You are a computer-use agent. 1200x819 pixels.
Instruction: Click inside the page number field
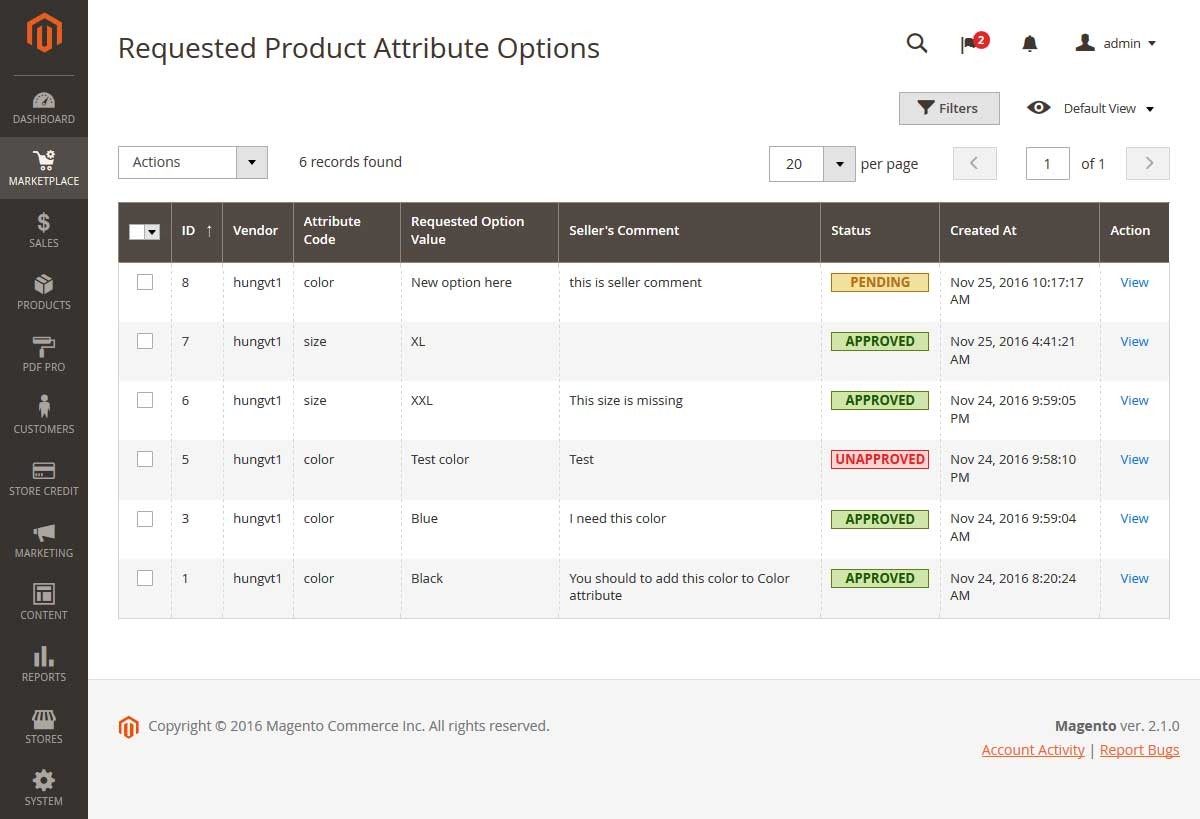1047,163
